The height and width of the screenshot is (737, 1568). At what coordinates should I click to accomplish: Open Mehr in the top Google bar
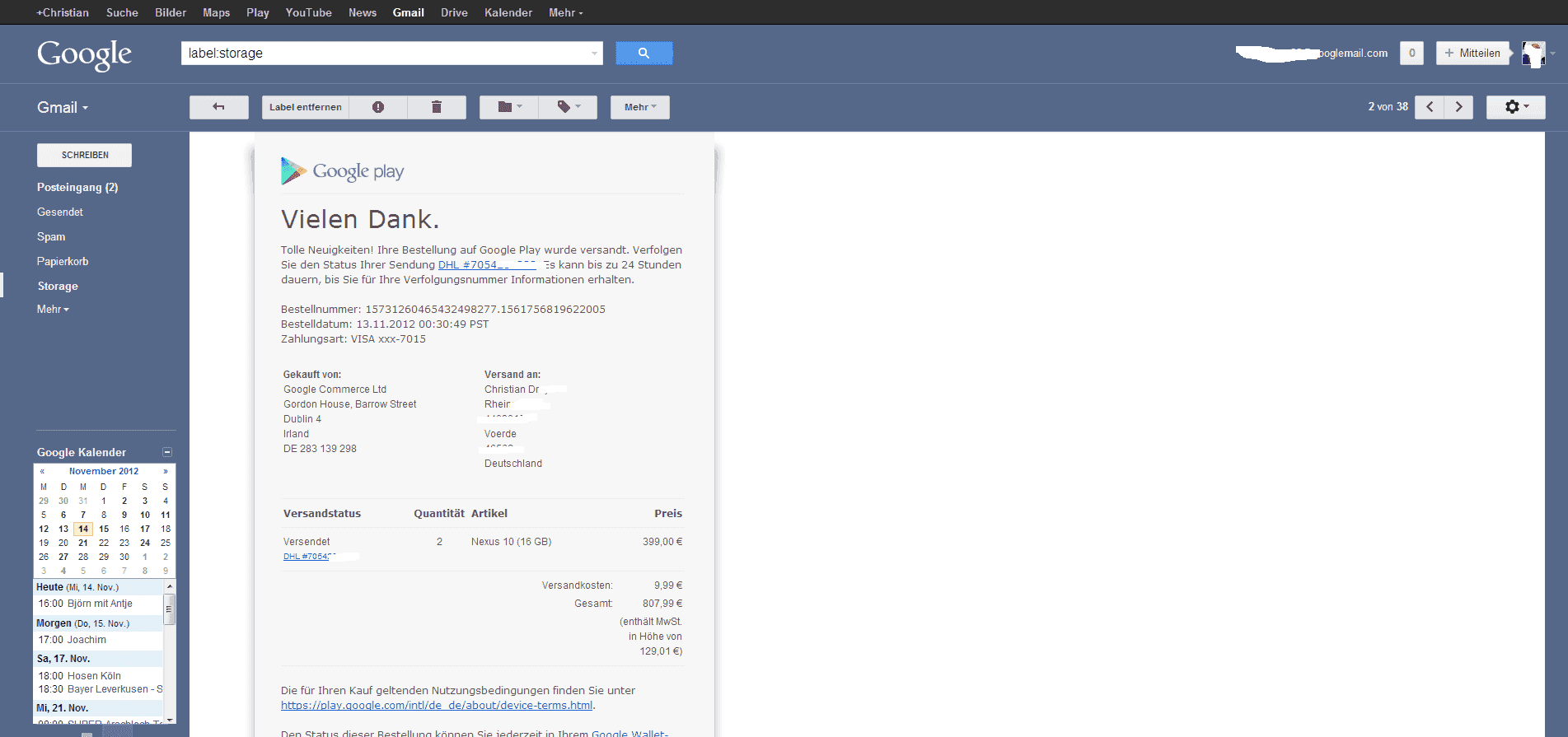click(566, 12)
